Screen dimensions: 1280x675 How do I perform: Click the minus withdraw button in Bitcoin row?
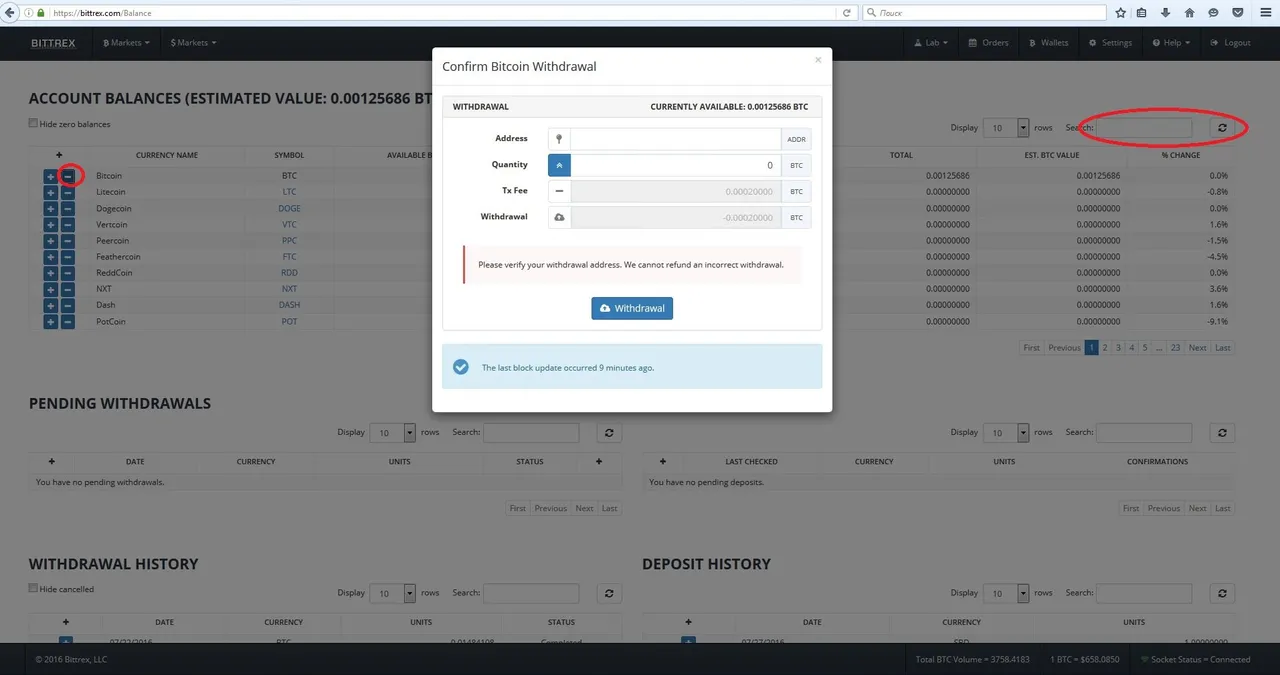coord(68,176)
